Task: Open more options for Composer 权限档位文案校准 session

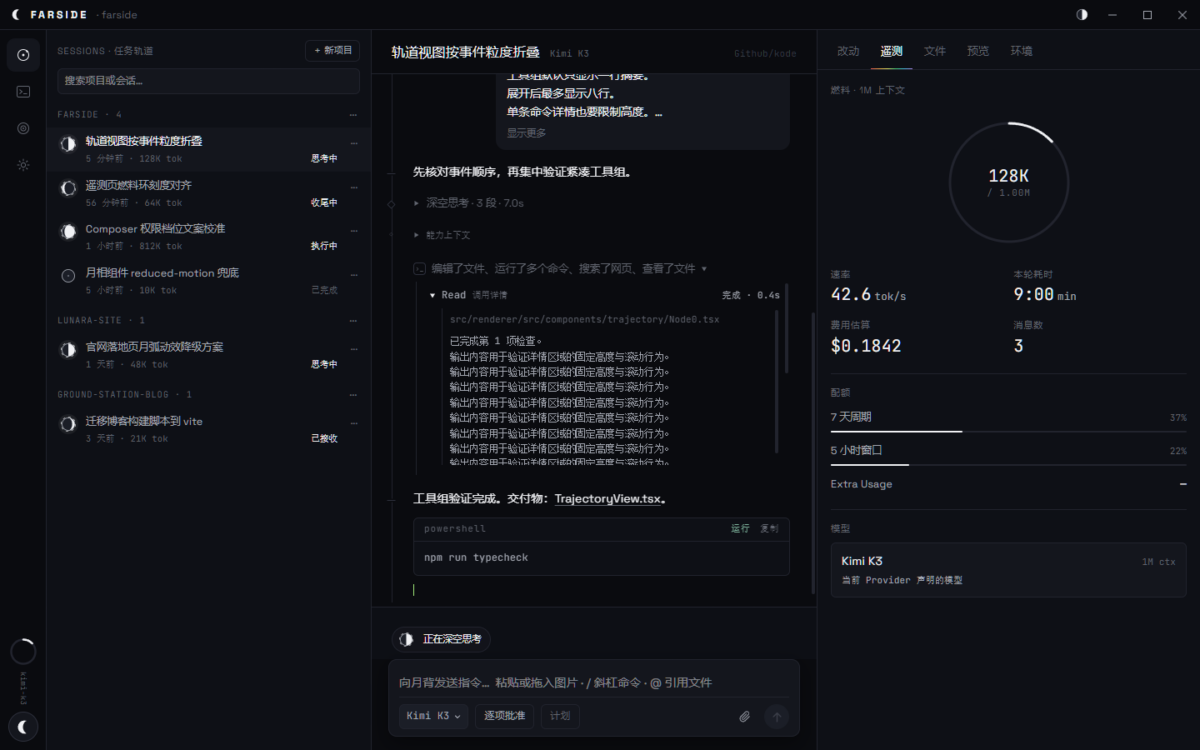Action: (x=353, y=229)
